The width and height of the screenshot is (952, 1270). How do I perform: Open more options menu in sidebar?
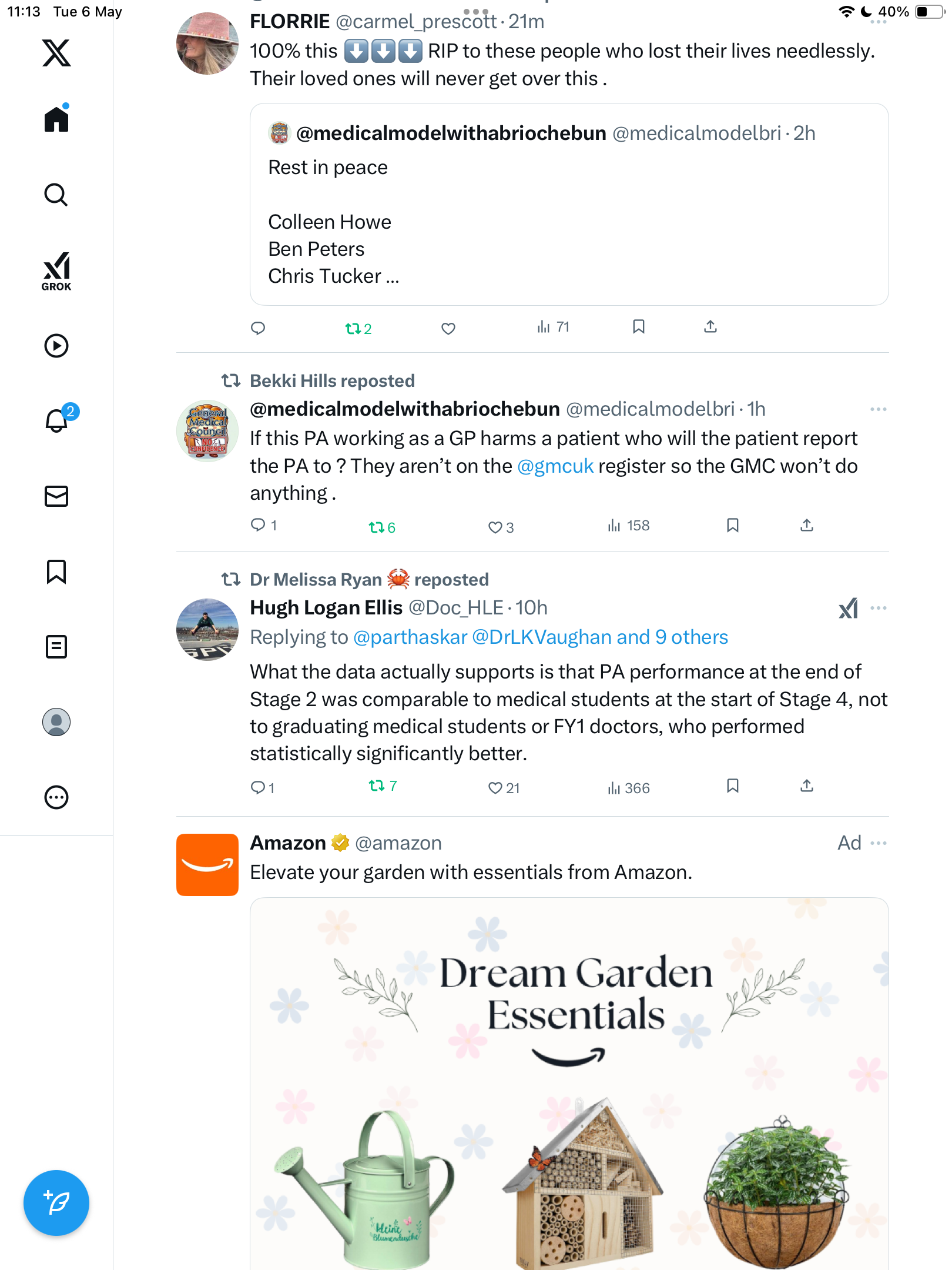pos(56,797)
